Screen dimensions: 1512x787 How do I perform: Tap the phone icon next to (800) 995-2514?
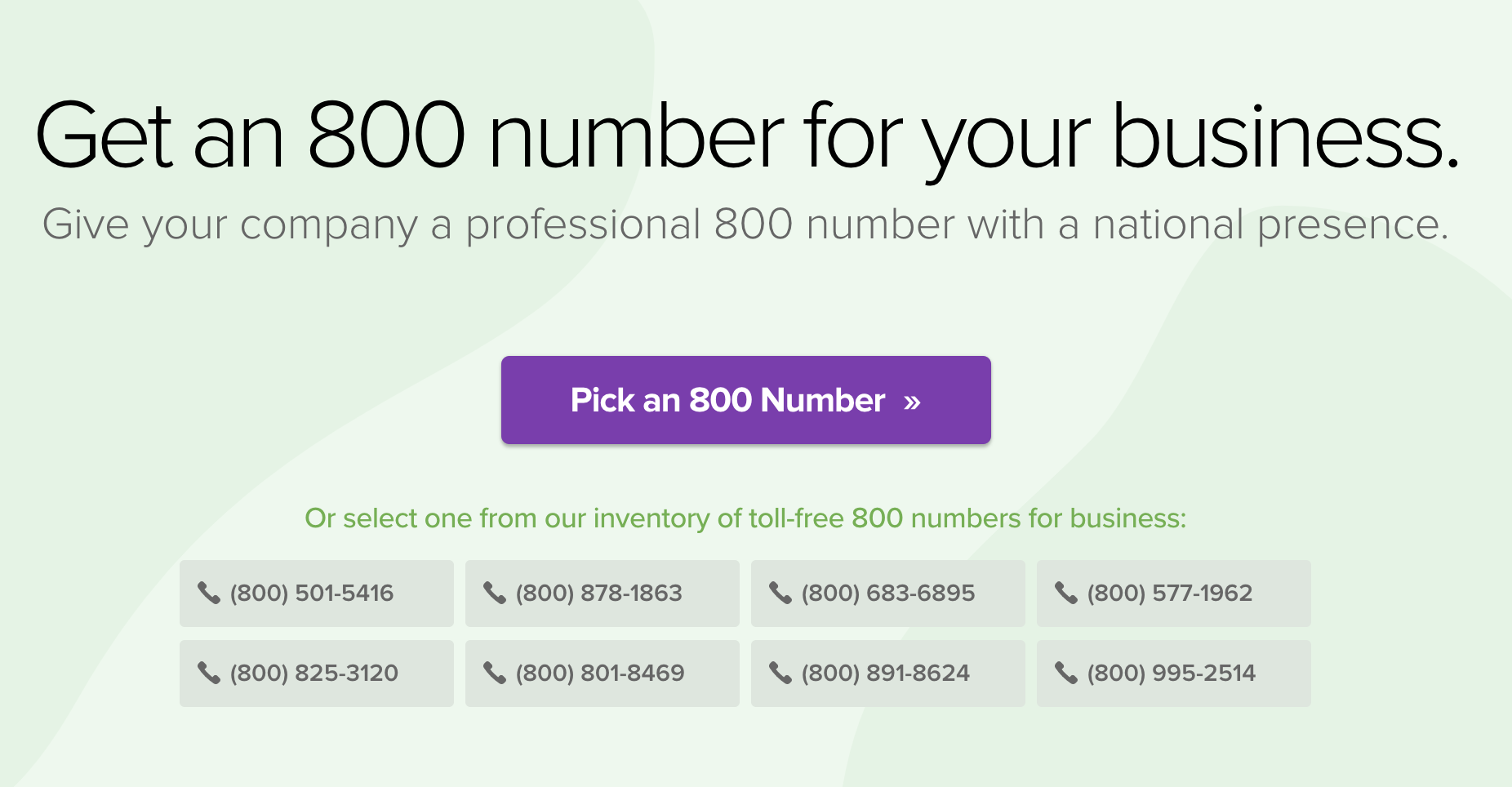coord(1066,674)
